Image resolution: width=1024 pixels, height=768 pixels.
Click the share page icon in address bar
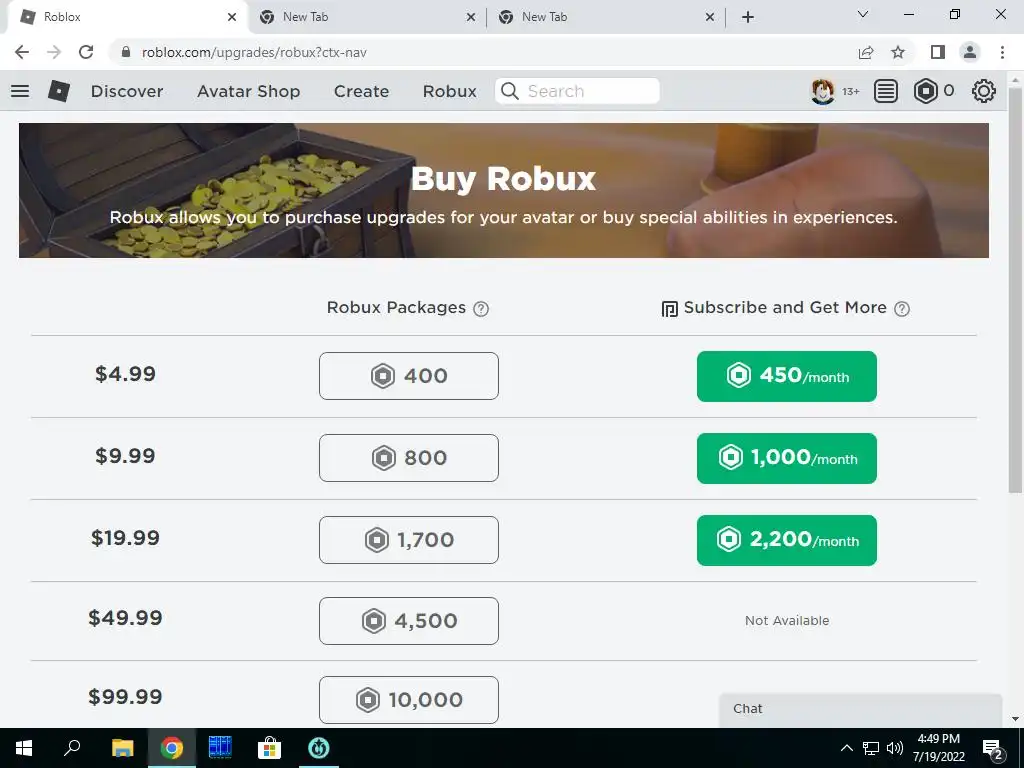pyautogui.click(x=866, y=52)
